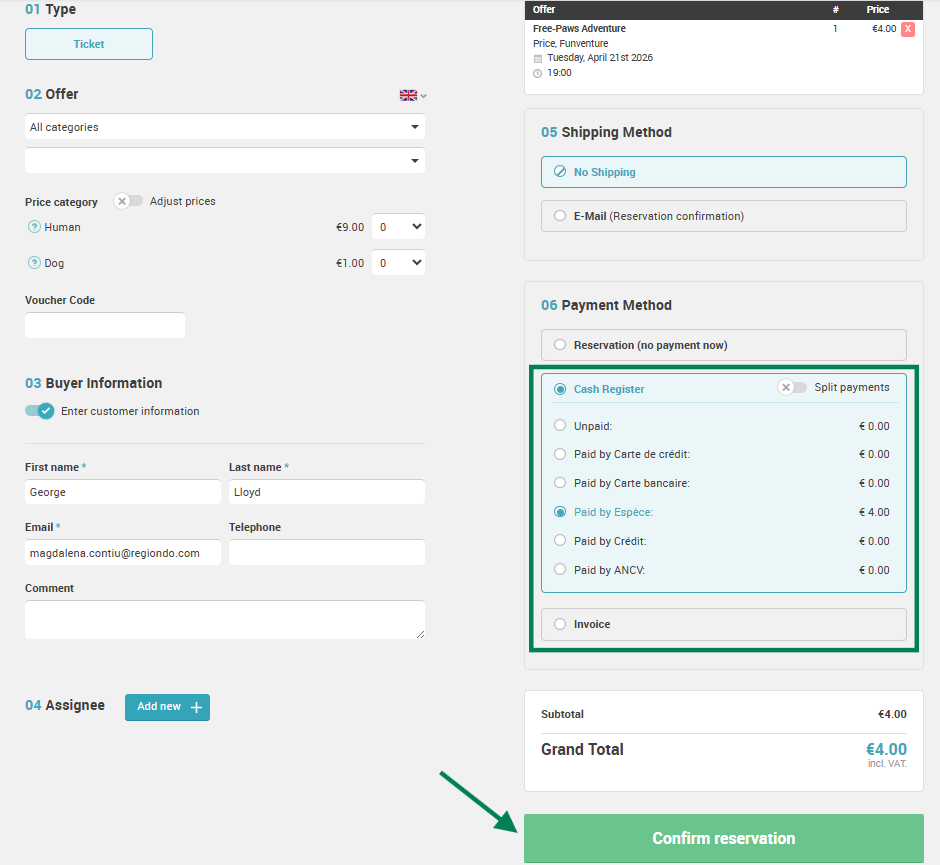The image size is (940, 865).
Task: Select the Ticket type tab
Action: (89, 44)
